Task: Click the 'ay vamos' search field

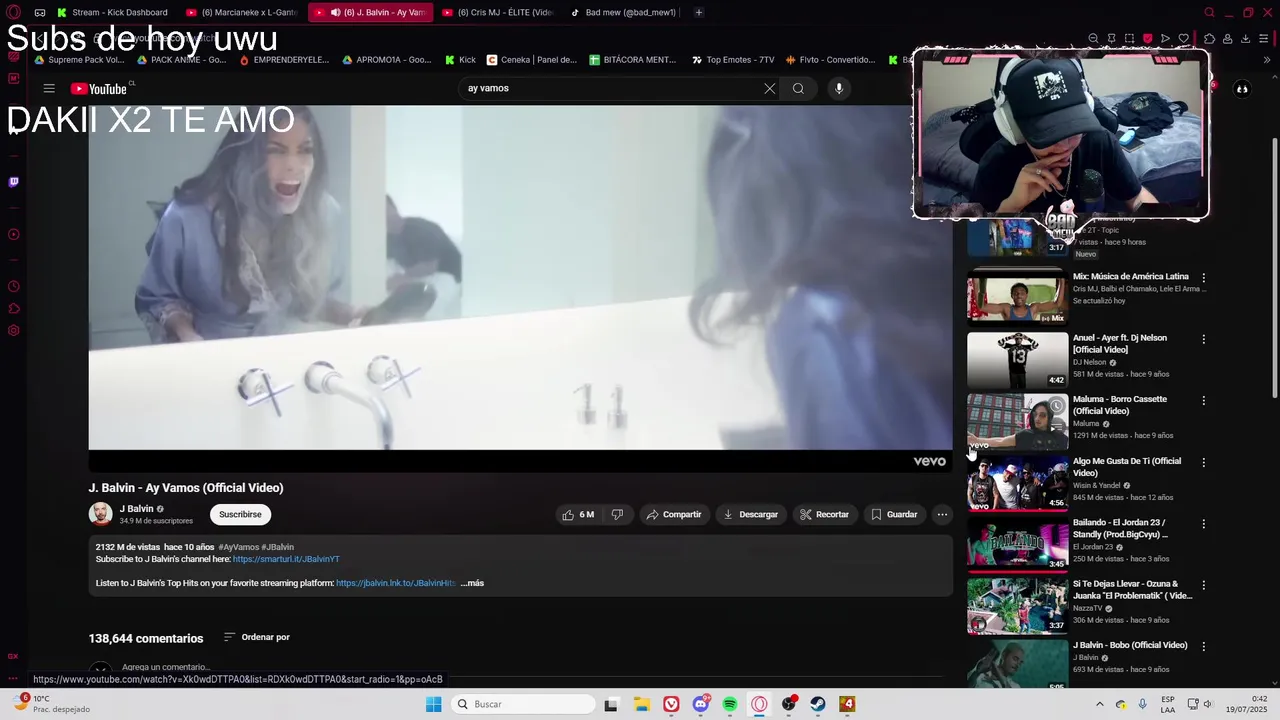Action: coord(610,88)
